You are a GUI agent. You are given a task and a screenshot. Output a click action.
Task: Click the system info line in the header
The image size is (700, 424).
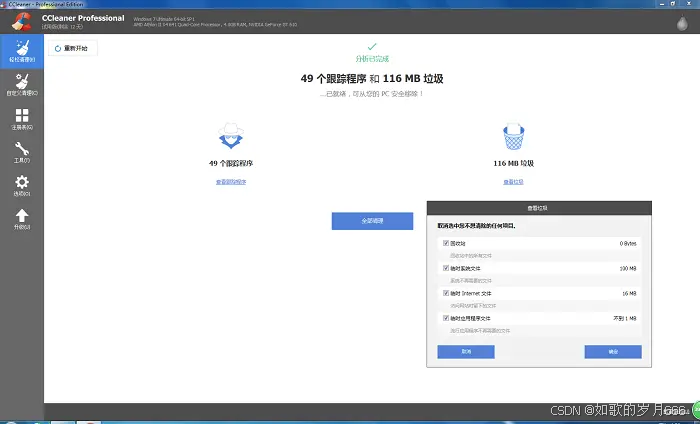pyautogui.click(x=215, y=22)
